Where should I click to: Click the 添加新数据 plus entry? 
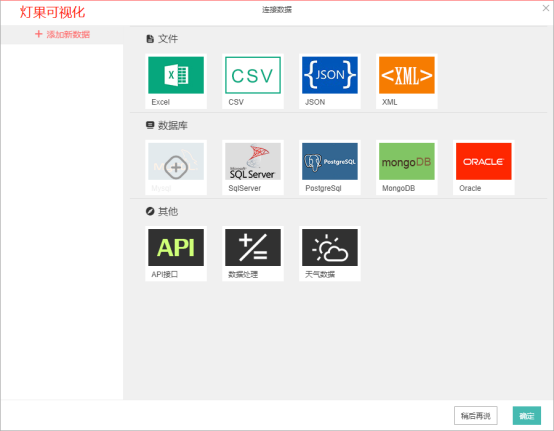coord(62,34)
